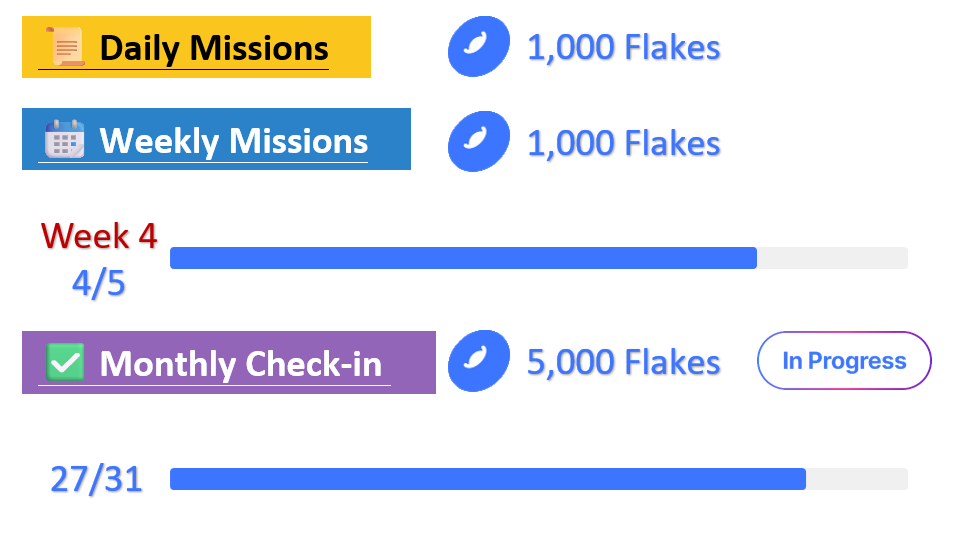Click the green checkmark icon on Monthly Check-in
Viewport: 962px width, 534px height.
click(66, 362)
